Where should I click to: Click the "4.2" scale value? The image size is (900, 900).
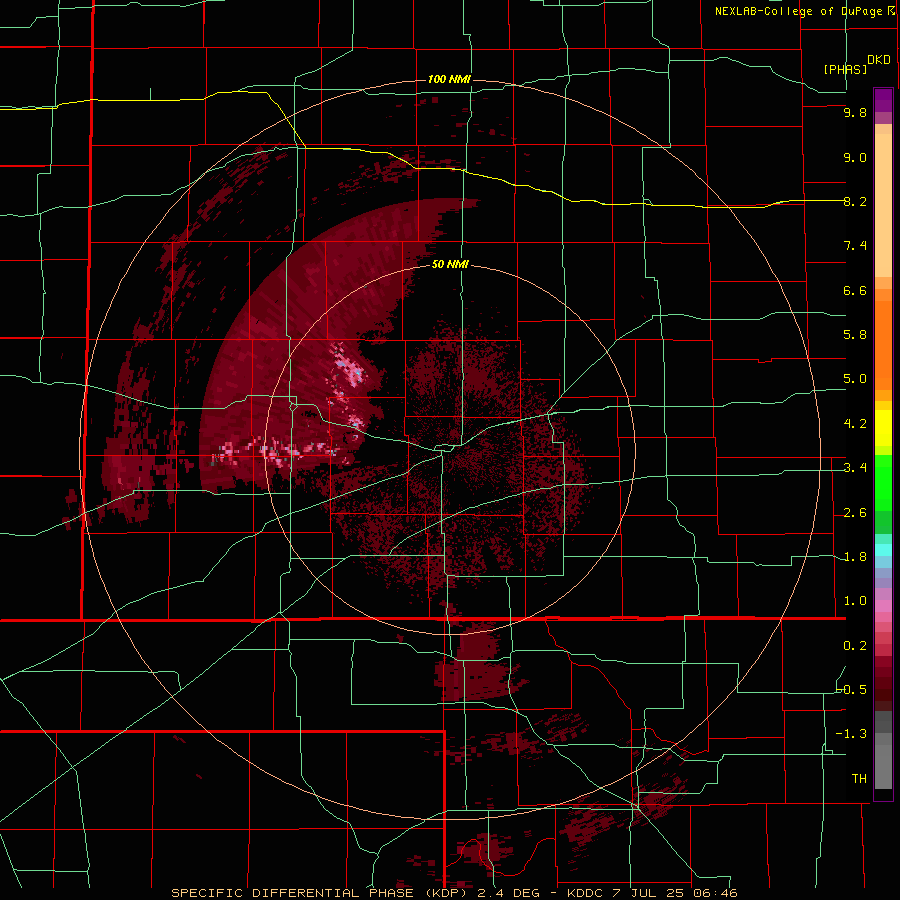coord(855,424)
